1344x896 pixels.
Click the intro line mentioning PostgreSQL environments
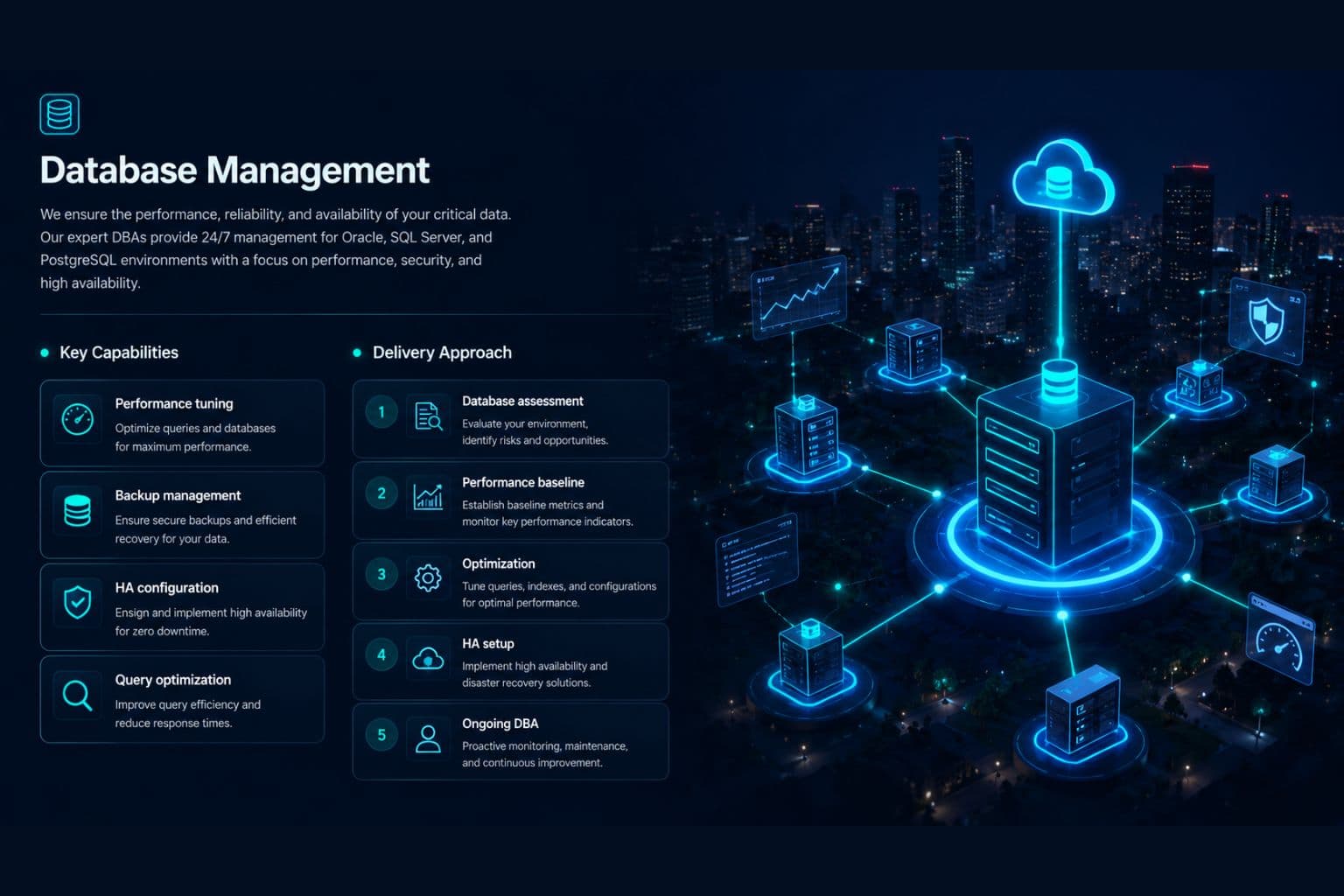tap(261, 260)
